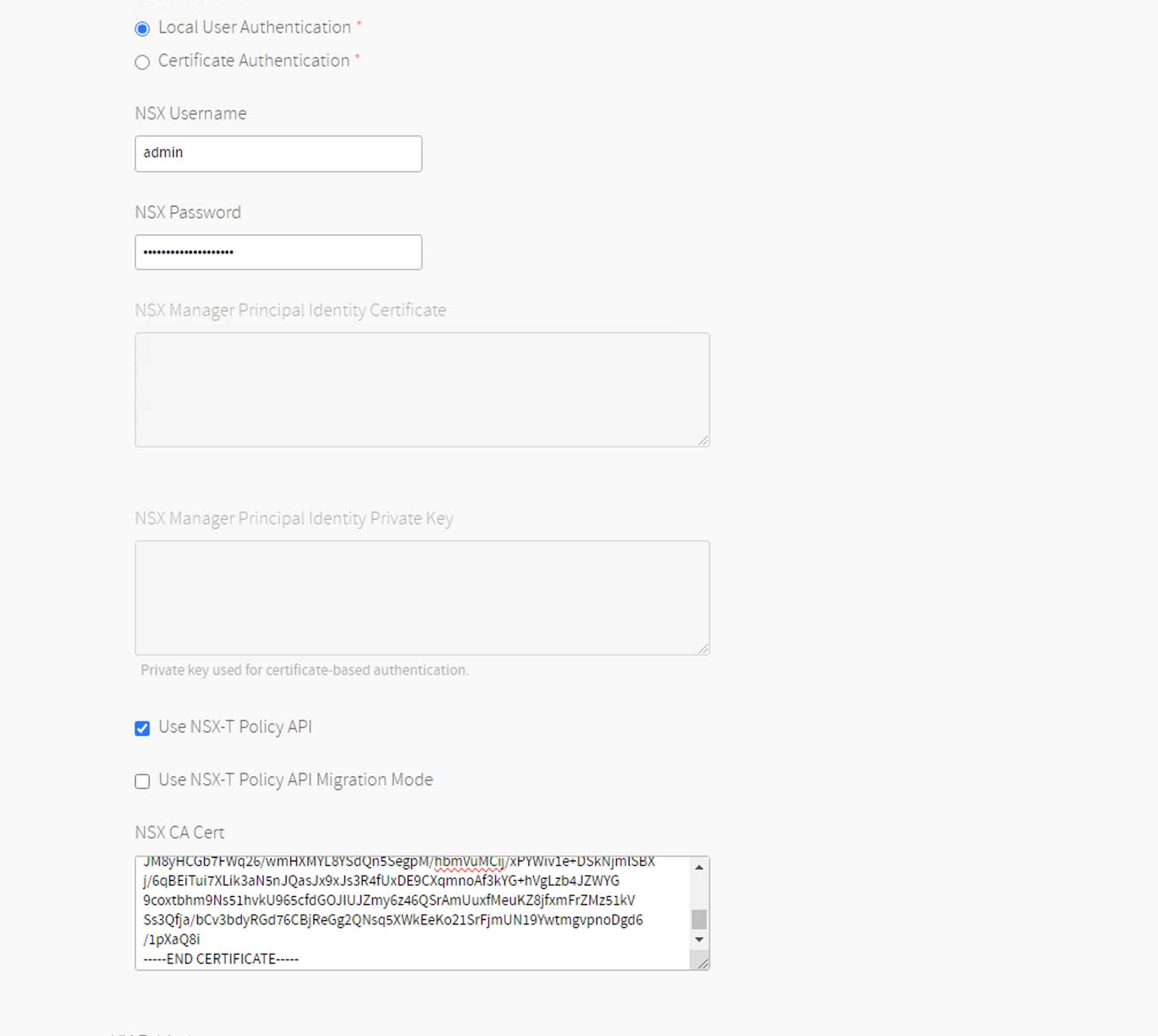Click the 'Certificate Authentication' label text
Screen dimensions: 1158x1036
click(254, 61)
